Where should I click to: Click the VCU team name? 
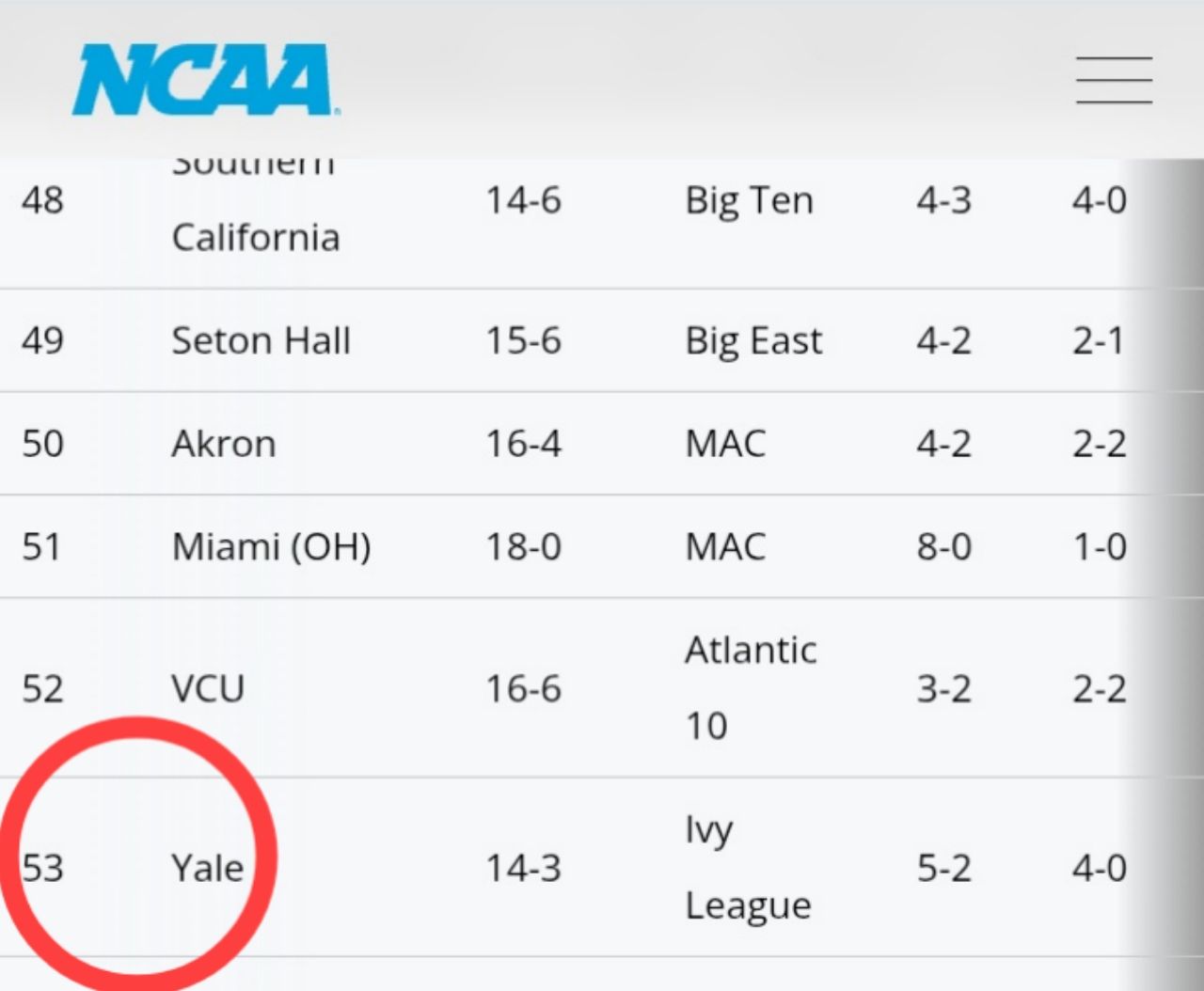[x=207, y=688]
